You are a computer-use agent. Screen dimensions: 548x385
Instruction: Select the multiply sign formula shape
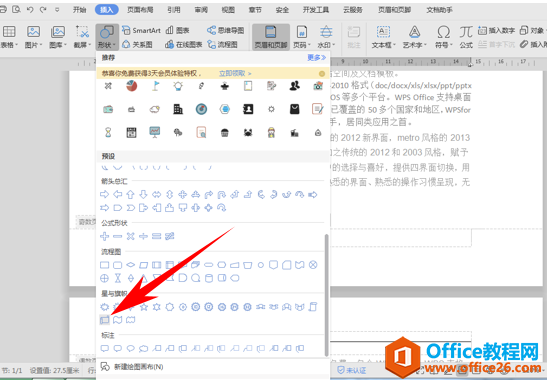coord(130,236)
